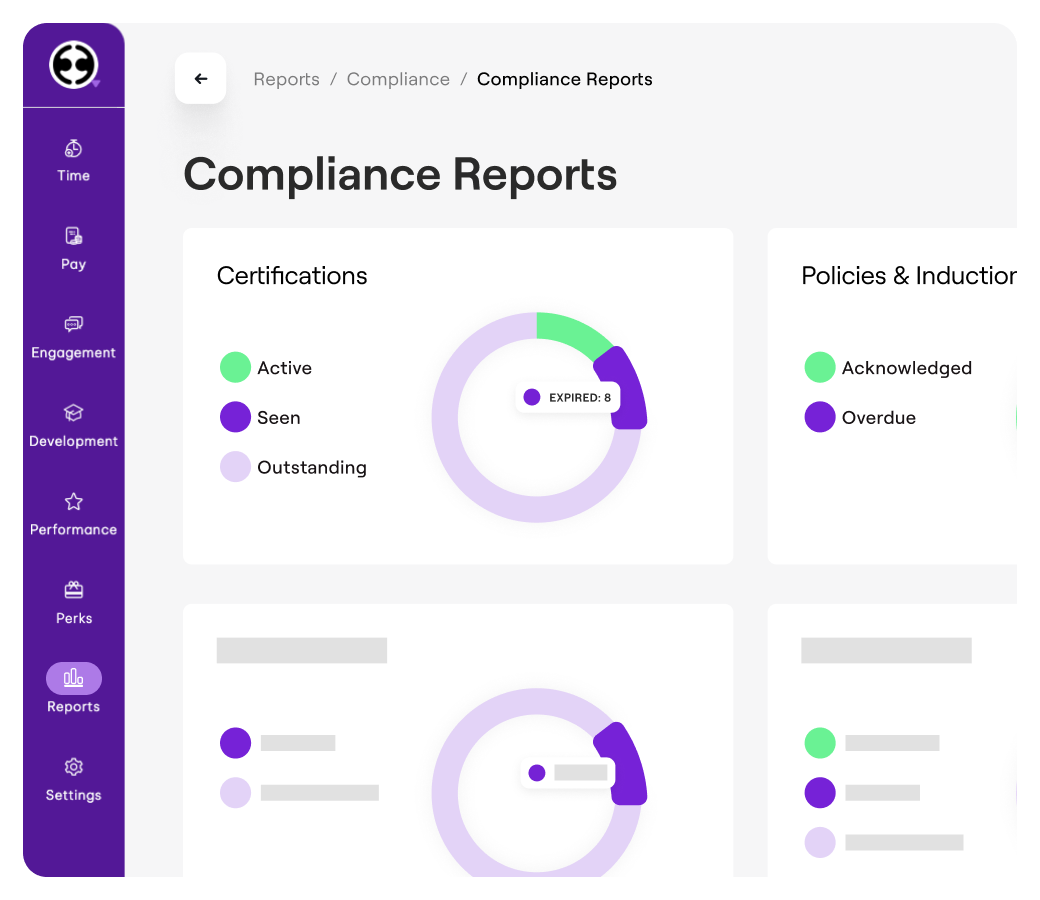Open the Perks gift box icon
Image resolution: width=1040 pixels, height=900 pixels.
point(73,590)
